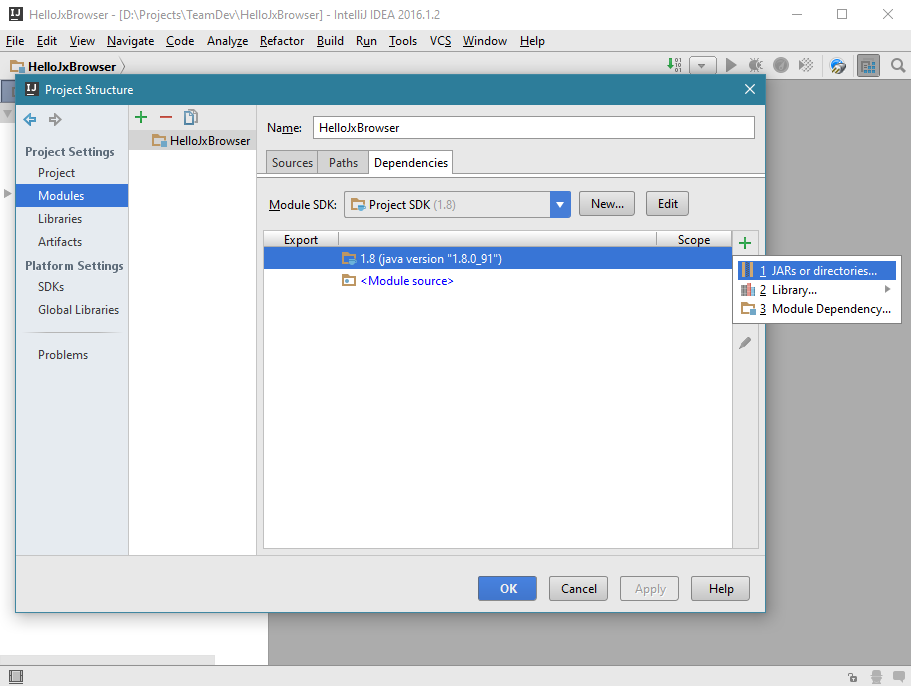
Task: Click the JRebel plug globe icon
Action: (838, 66)
